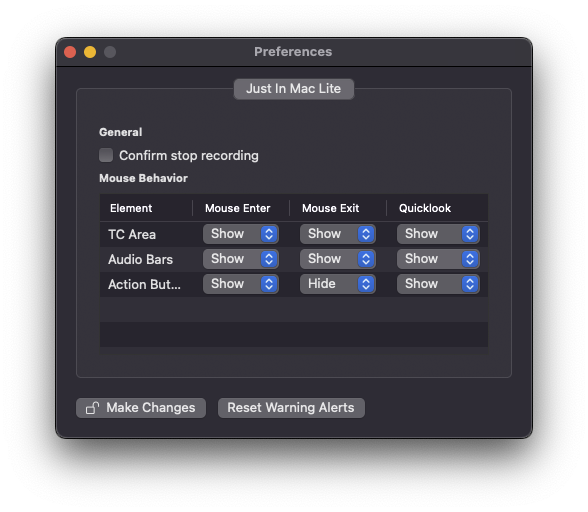Open the Action Buttons Mouse Enter dropdown
This screenshot has height=512, width=588.
click(x=241, y=284)
